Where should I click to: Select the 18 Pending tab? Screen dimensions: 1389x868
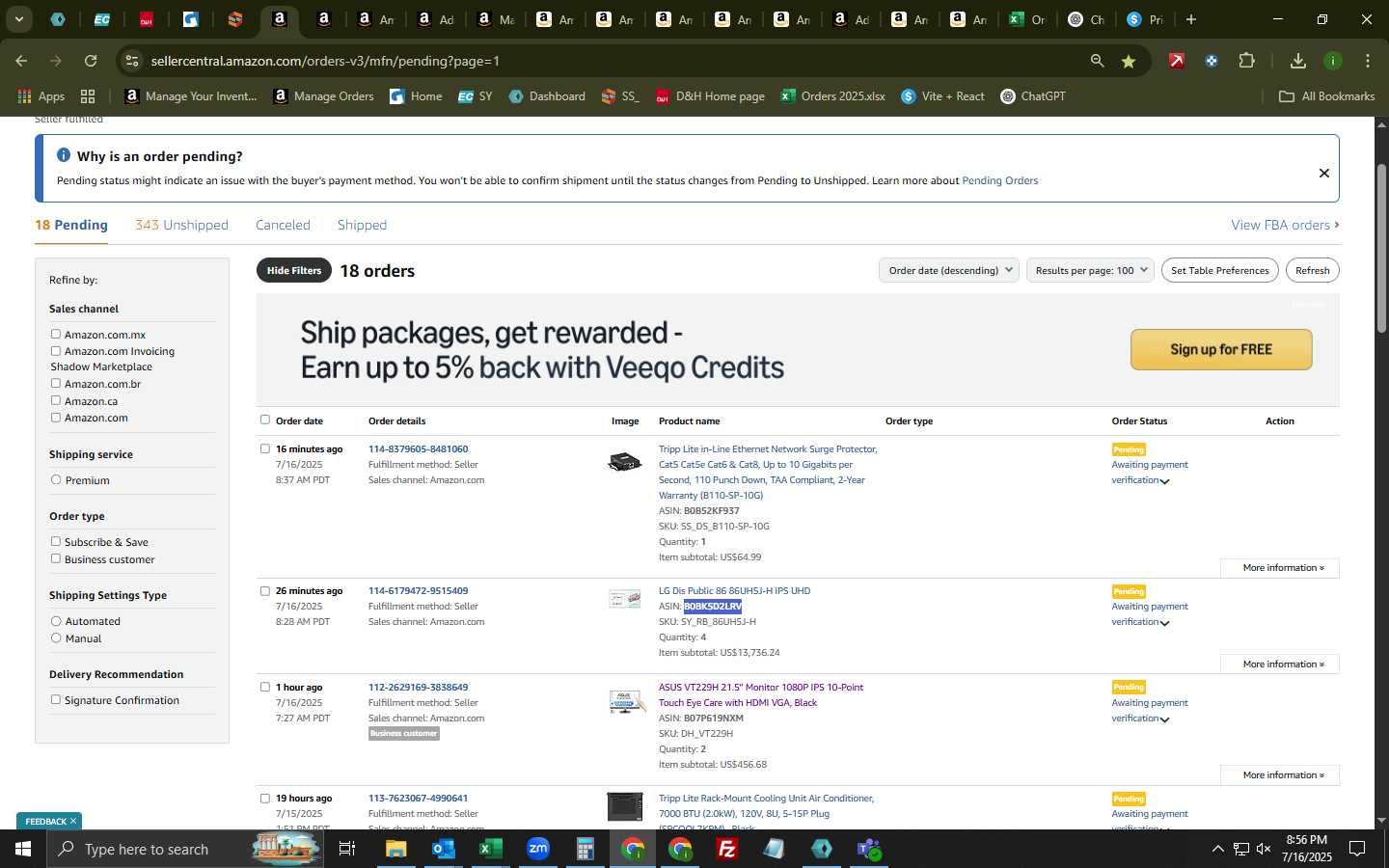[71, 225]
